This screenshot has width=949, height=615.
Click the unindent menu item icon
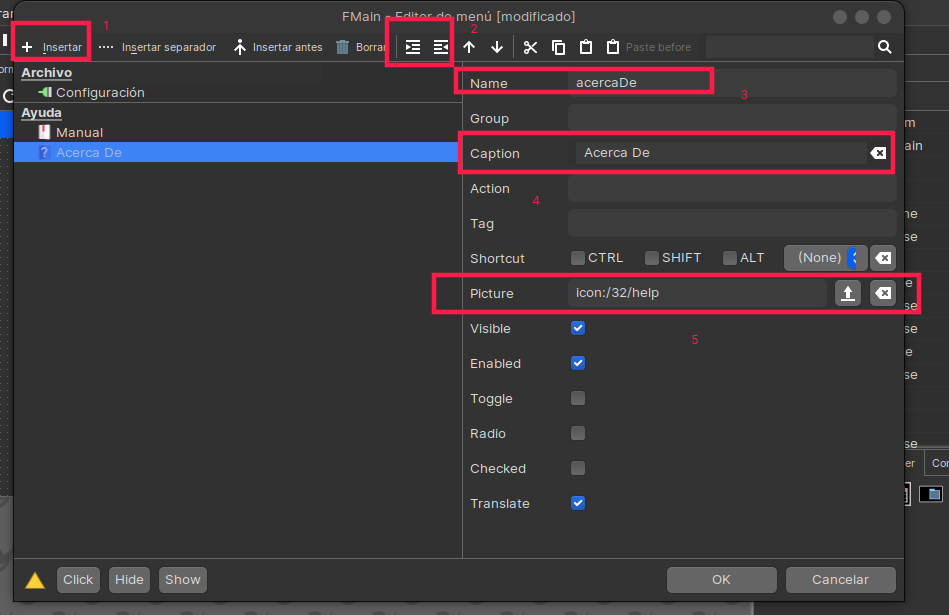[x=441, y=47]
